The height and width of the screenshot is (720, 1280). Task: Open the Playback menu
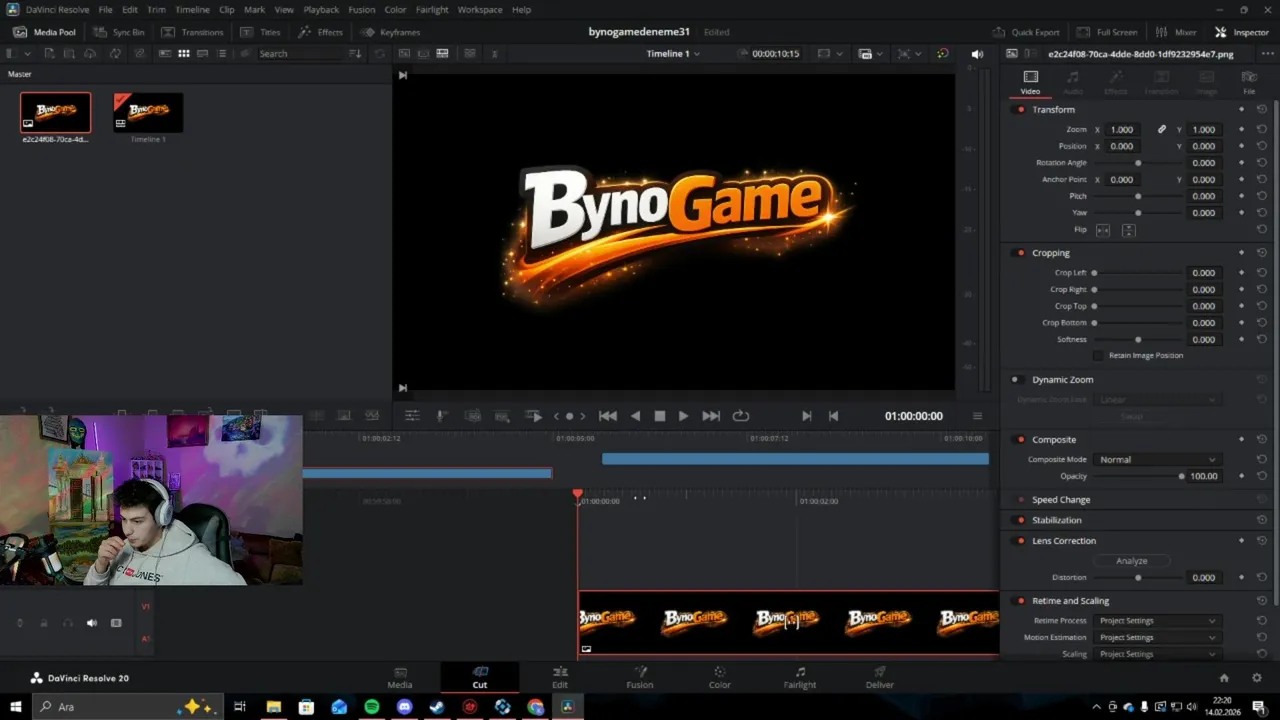click(321, 9)
